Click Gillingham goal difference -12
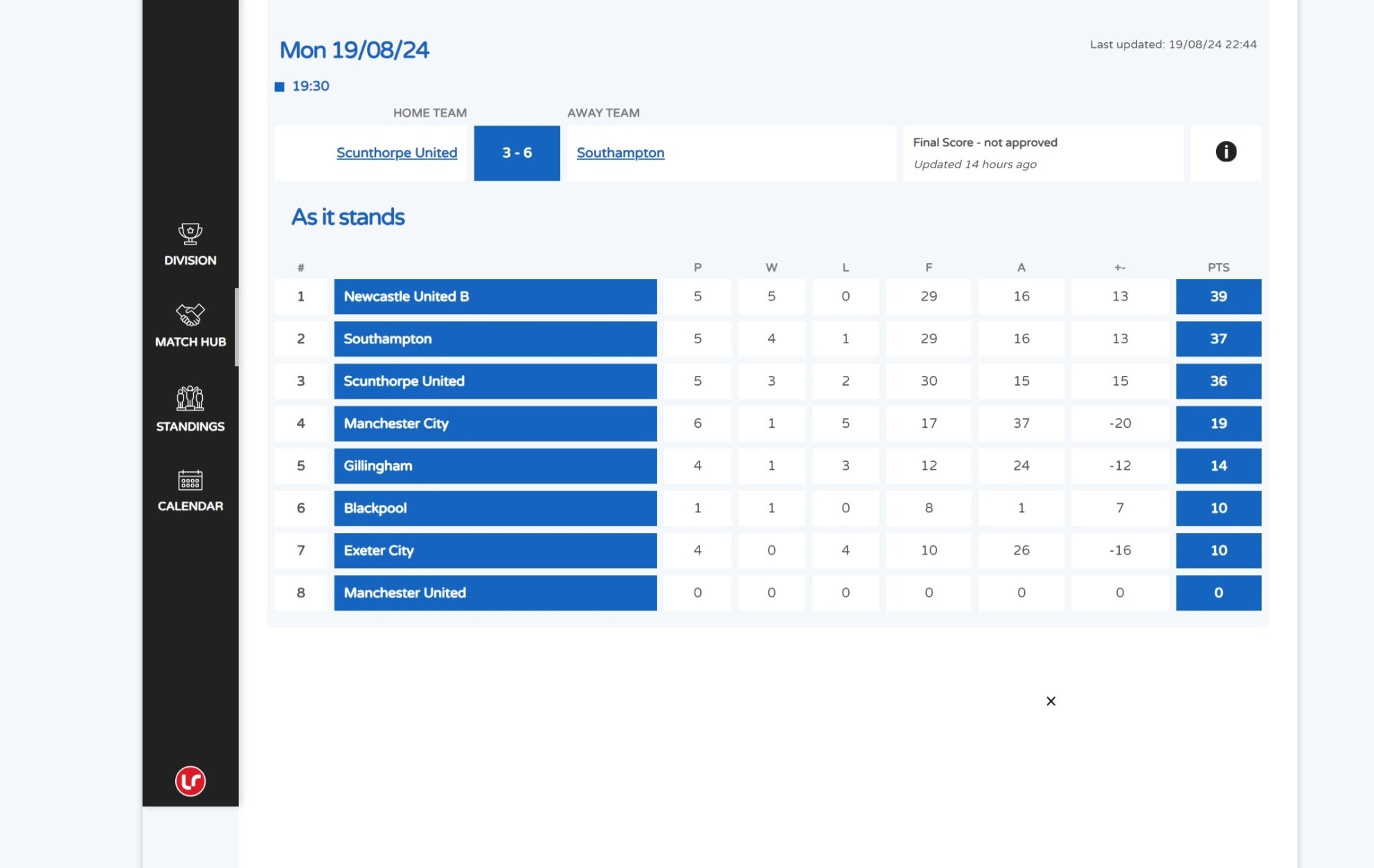The width and height of the screenshot is (1374, 868). [1120, 465]
